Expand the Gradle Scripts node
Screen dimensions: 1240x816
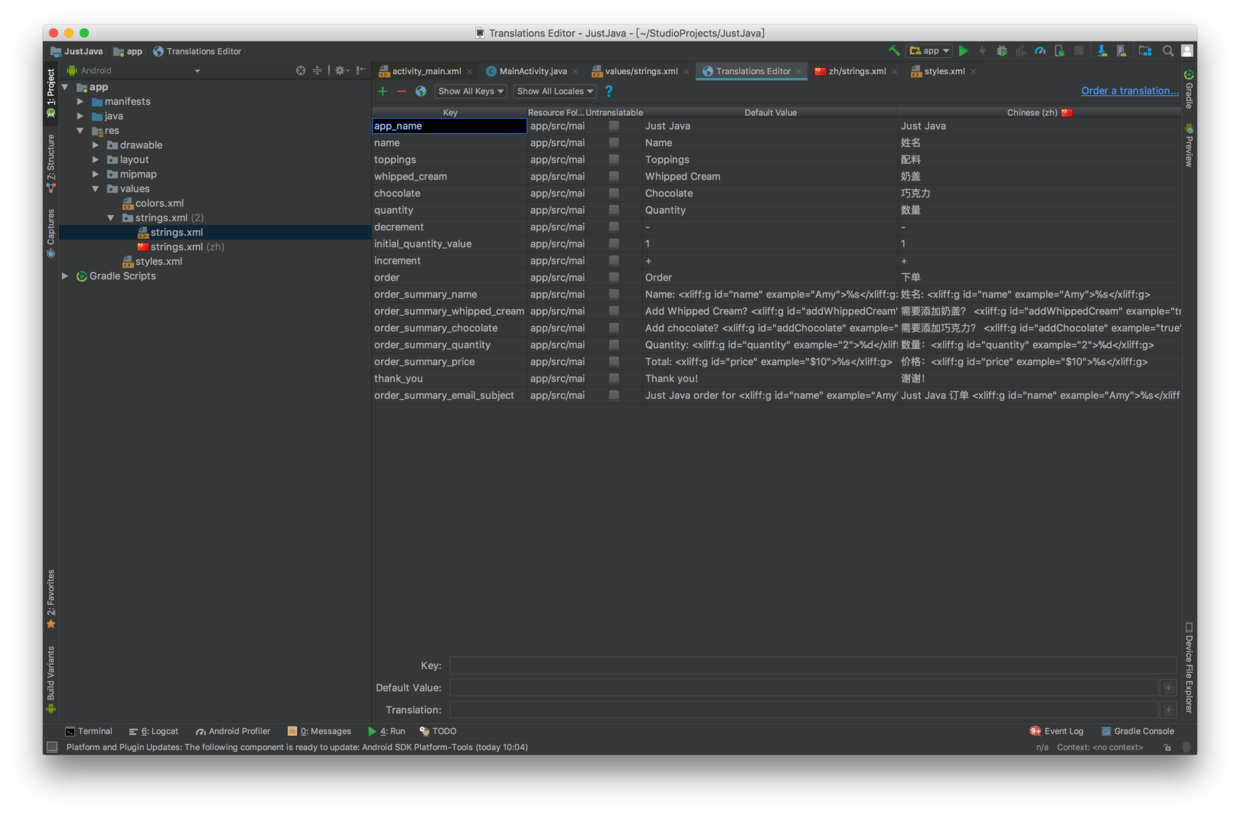click(65, 276)
